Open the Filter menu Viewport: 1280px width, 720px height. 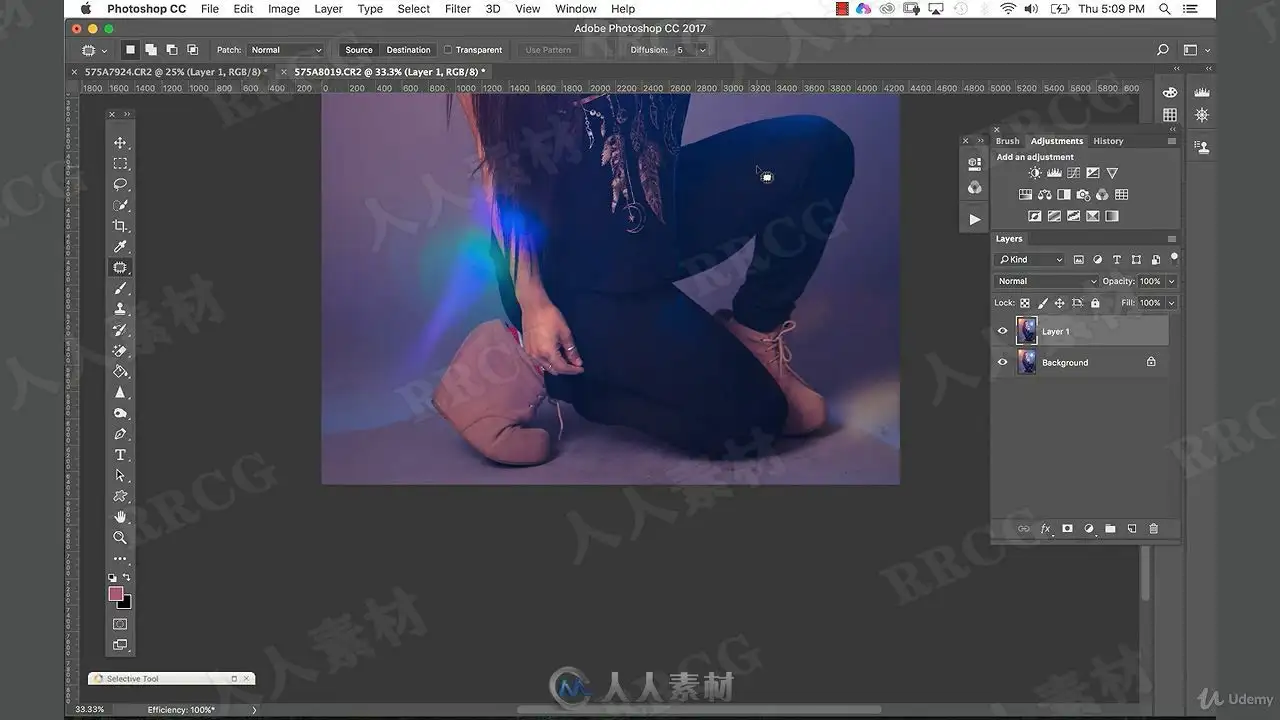pyautogui.click(x=458, y=9)
